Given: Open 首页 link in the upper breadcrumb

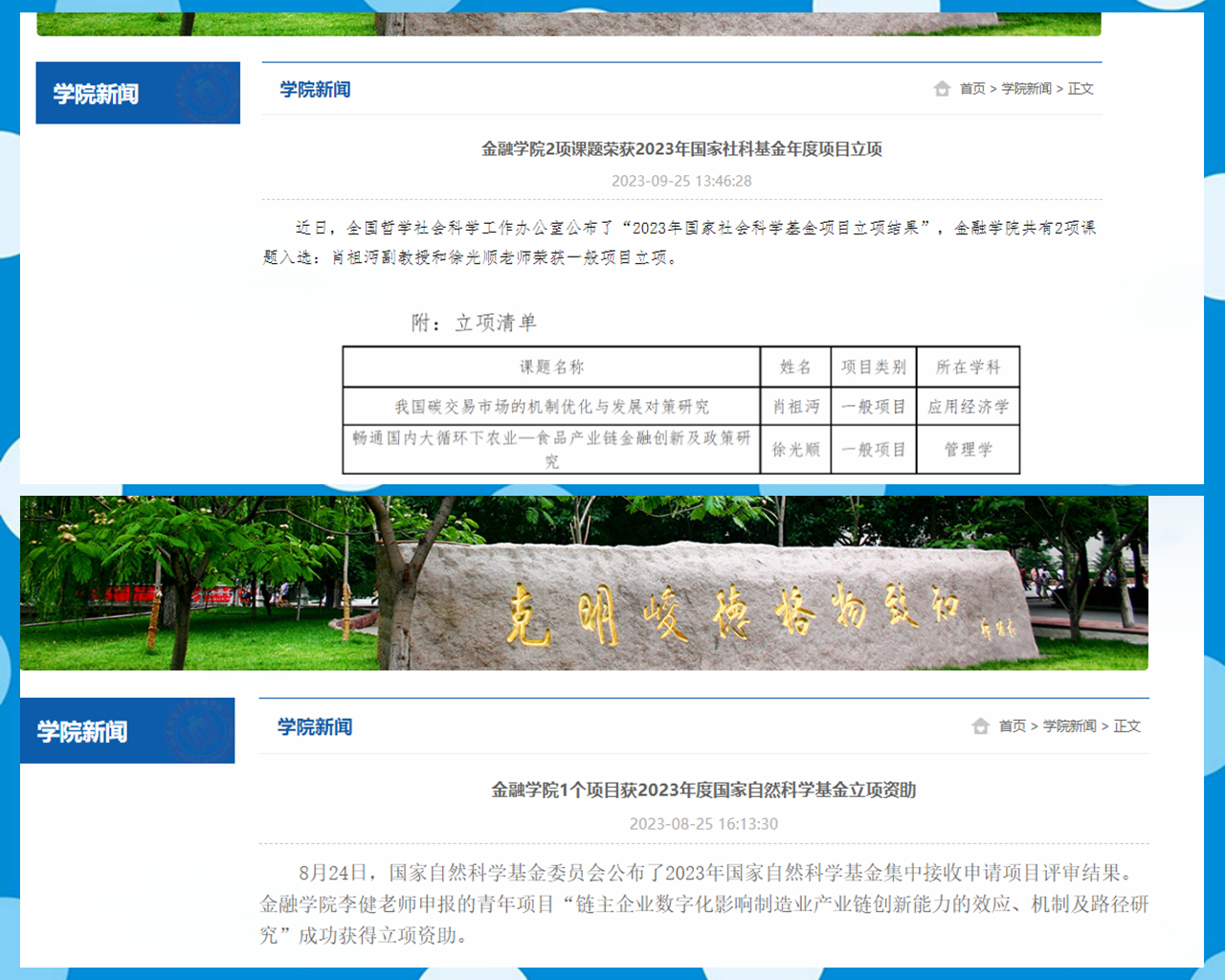Looking at the screenshot, I should [972, 89].
